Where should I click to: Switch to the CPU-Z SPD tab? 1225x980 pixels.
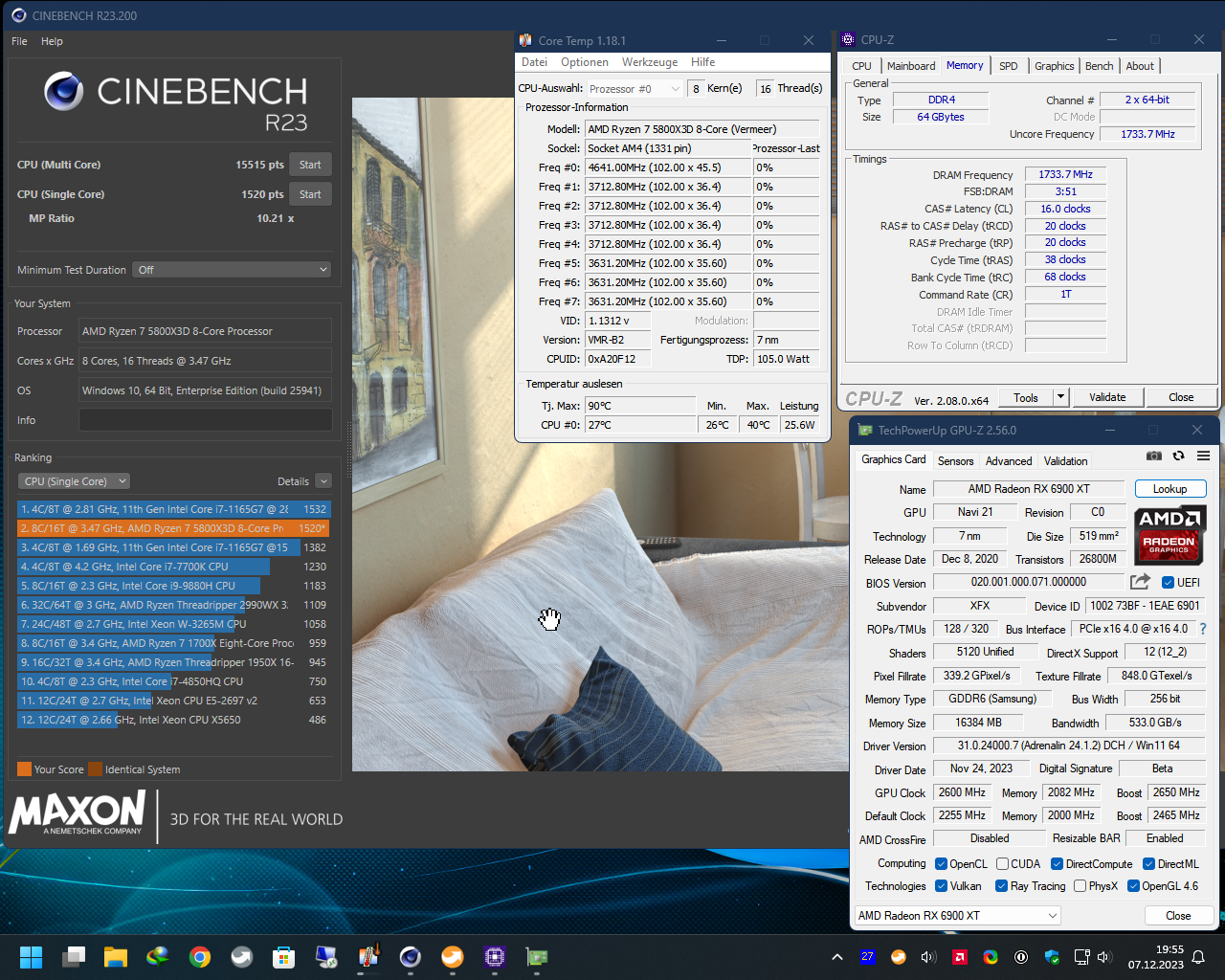point(1009,66)
